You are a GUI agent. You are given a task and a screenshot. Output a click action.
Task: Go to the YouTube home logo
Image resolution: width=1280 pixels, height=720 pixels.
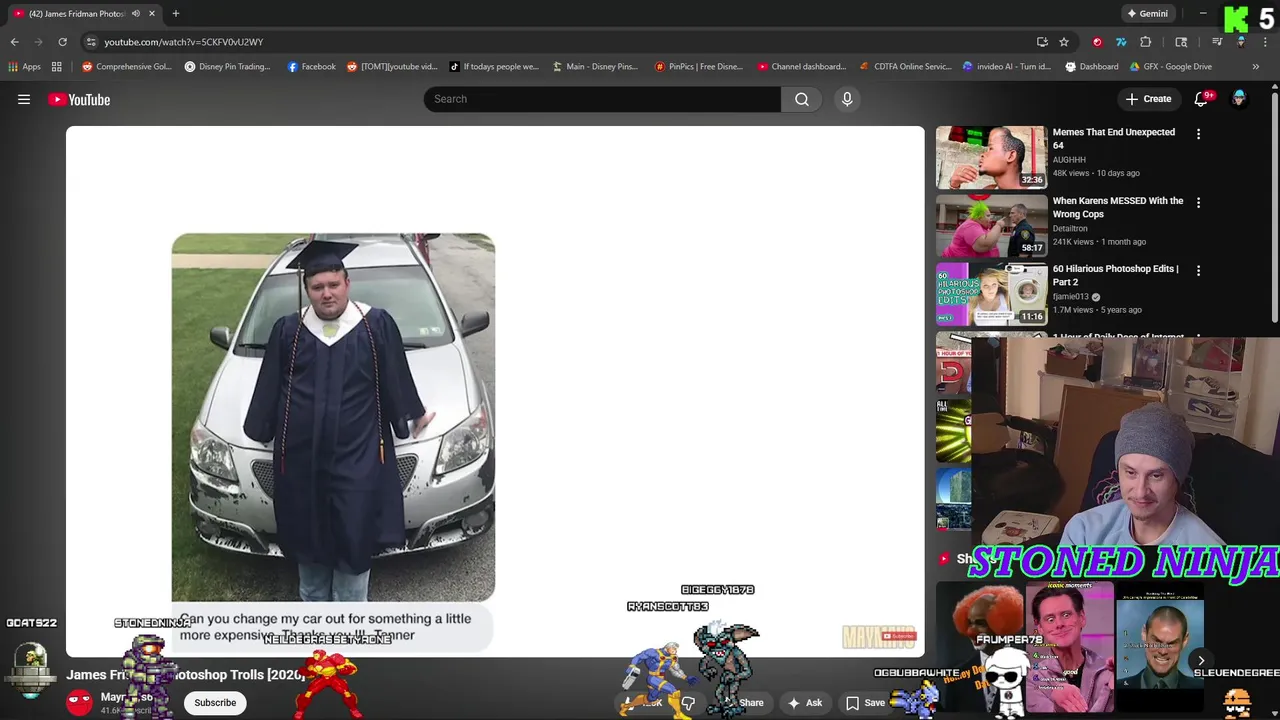click(79, 99)
